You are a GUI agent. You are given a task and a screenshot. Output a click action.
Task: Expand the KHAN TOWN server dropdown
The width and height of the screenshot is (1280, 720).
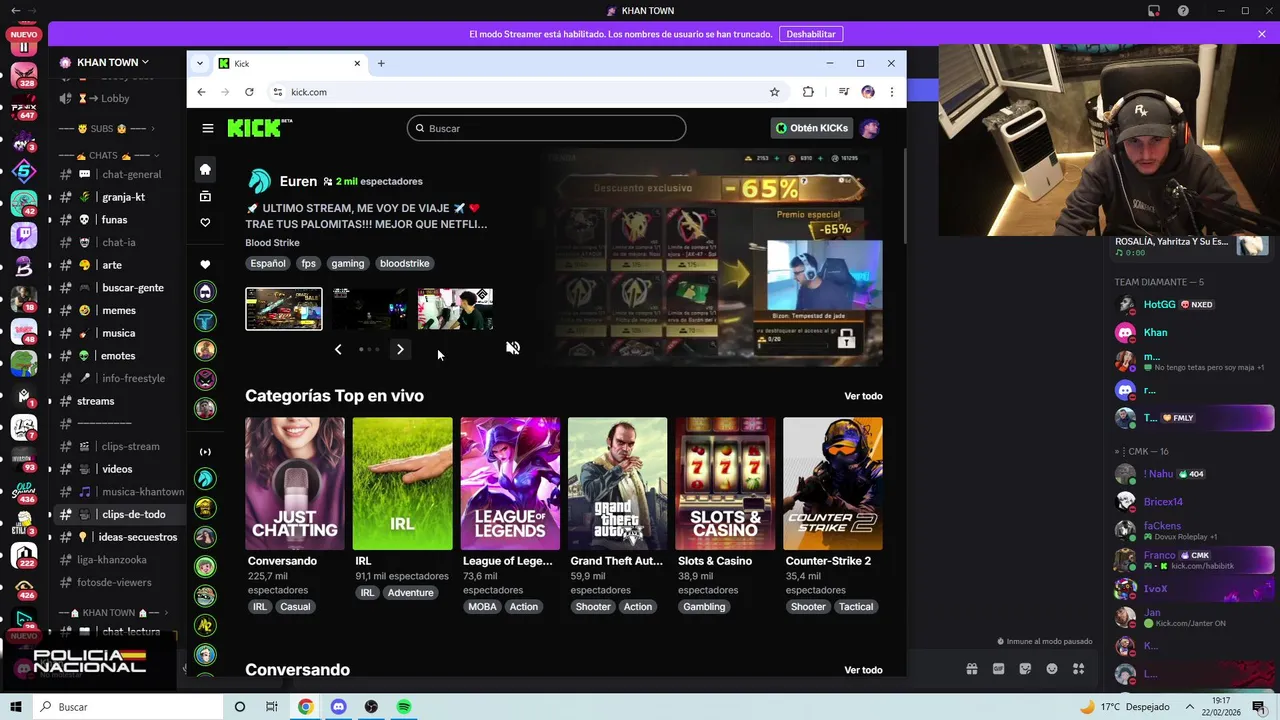tap(145, 62)
